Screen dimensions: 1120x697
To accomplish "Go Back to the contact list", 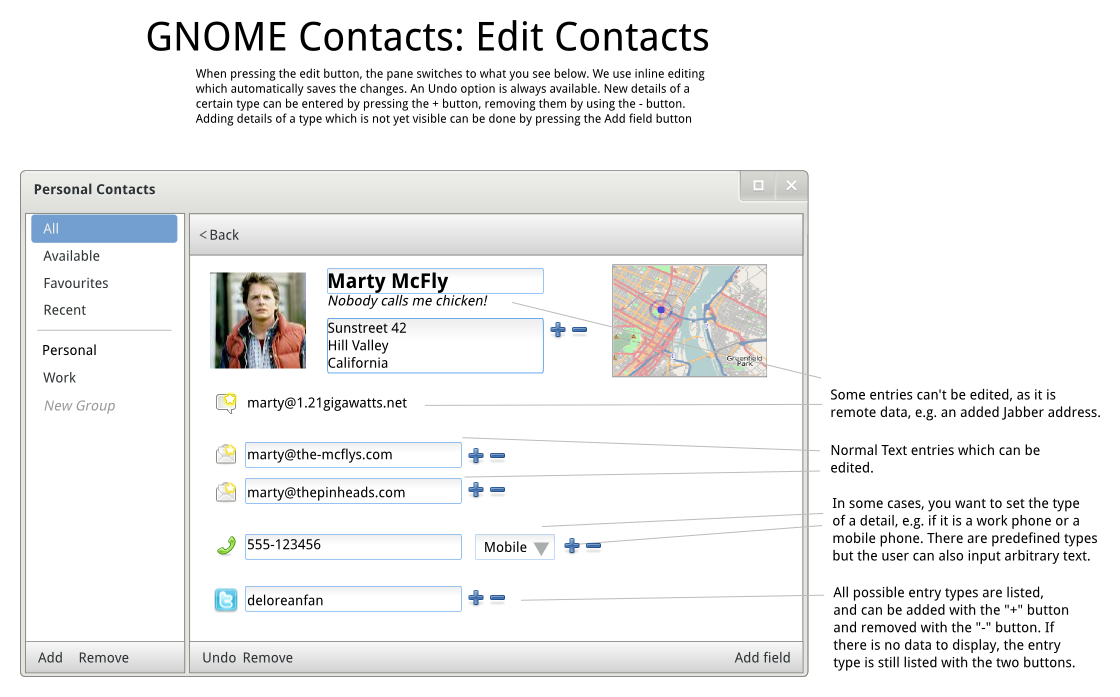I will click(x=219, y=235).
